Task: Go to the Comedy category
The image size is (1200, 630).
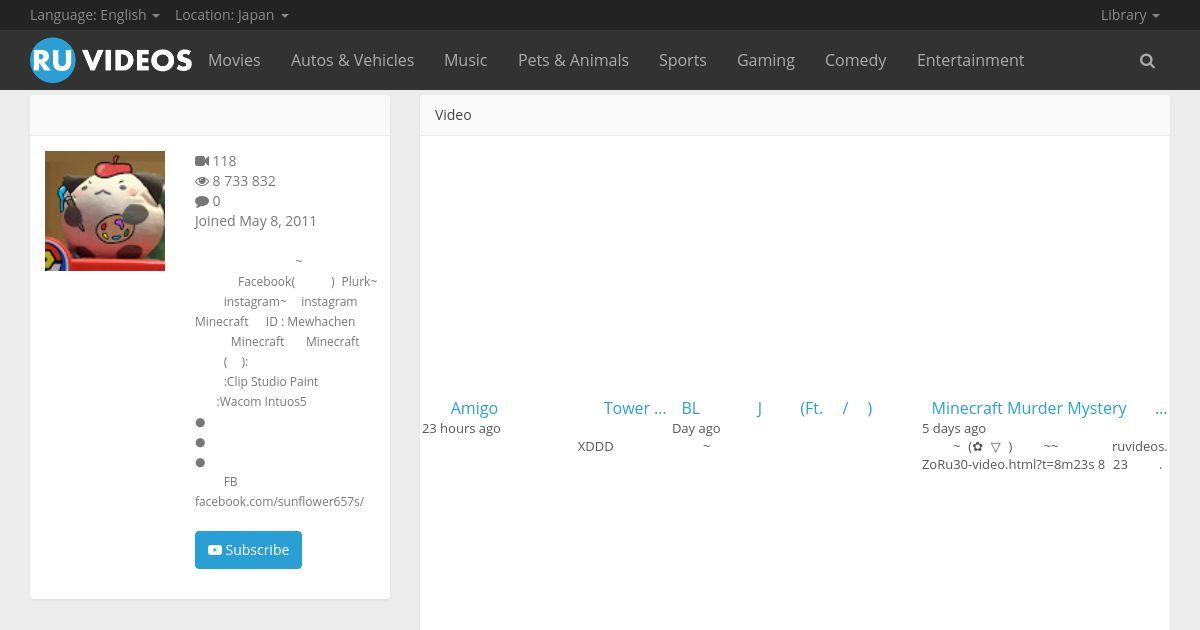Action: pyautogui.click(x=855, y=60)
